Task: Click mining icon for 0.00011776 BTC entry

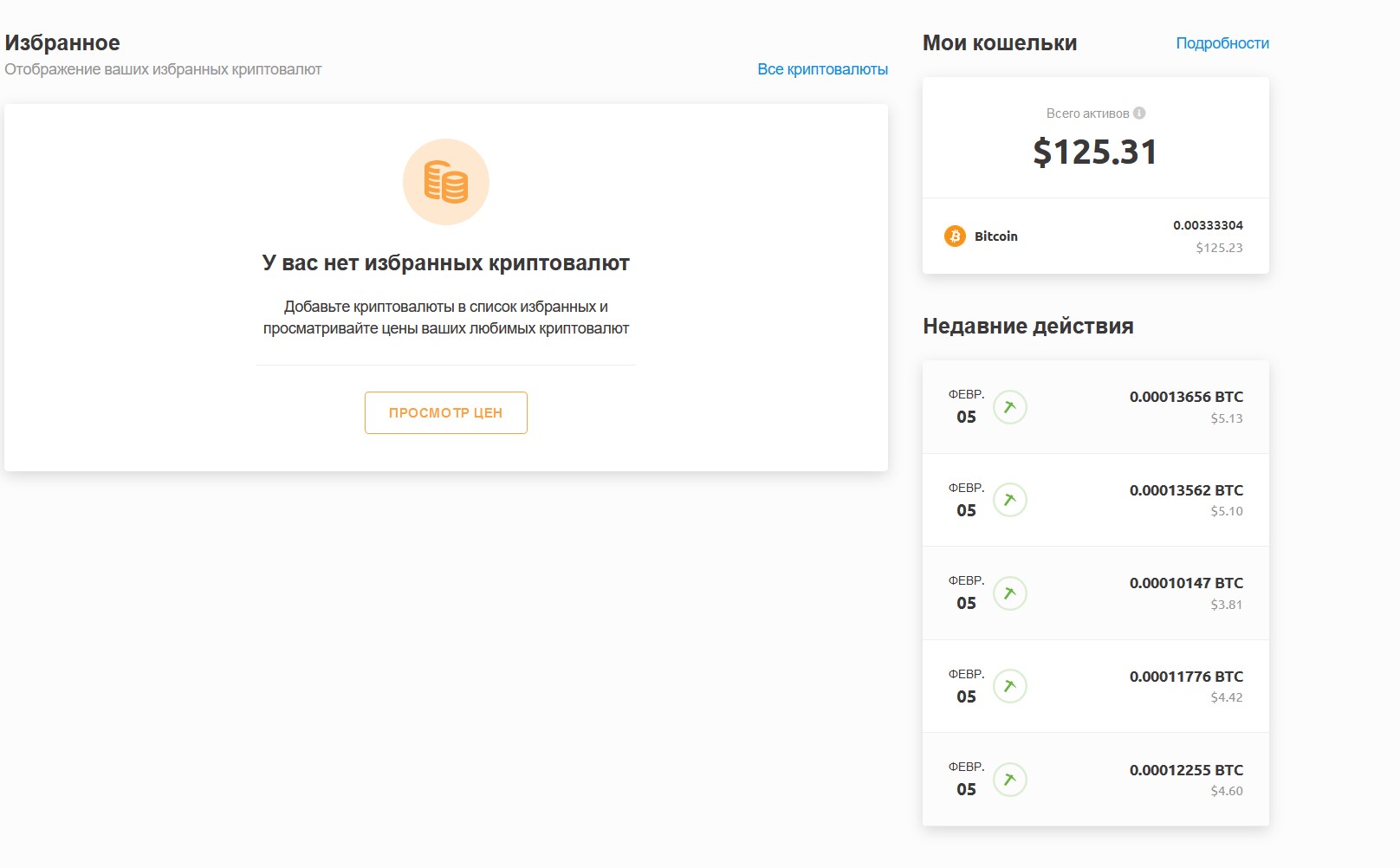Action: click(x=1009, y=686)
